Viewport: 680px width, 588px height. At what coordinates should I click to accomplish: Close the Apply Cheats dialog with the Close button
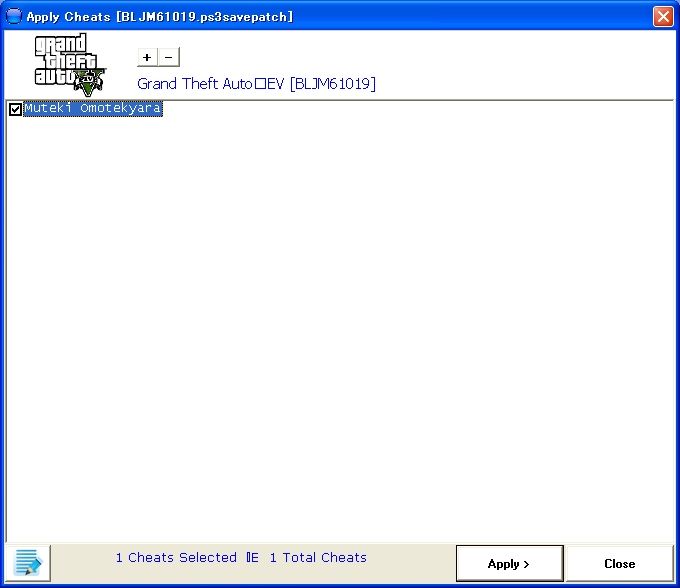click(620, 563)
